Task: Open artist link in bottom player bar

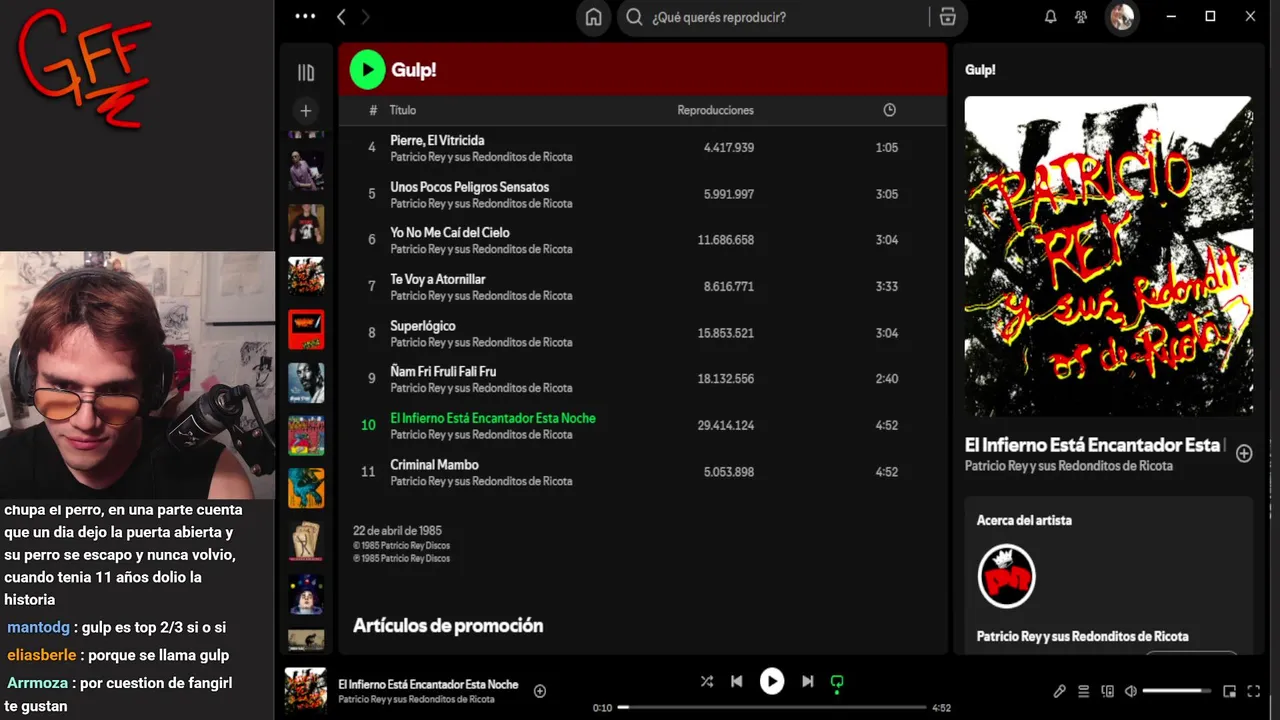Action: click(x=416, y=700)
